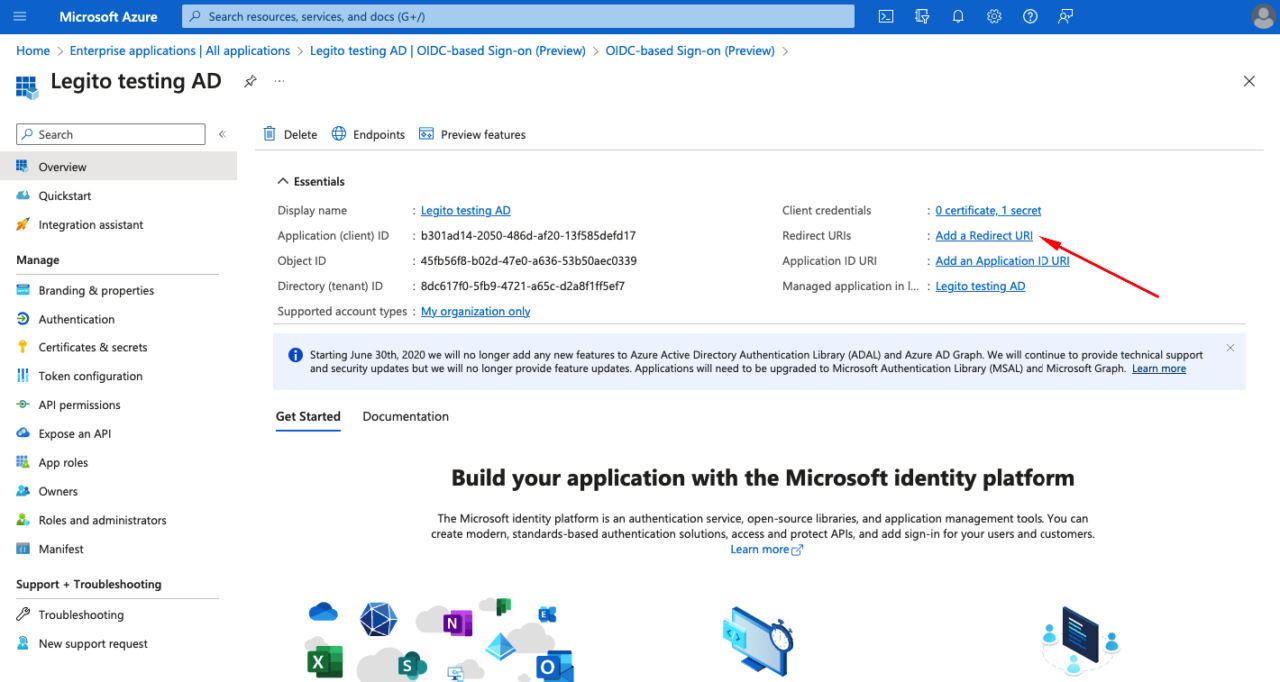
Task: Open the portal hamburger menu
Action: coord(19,16)
